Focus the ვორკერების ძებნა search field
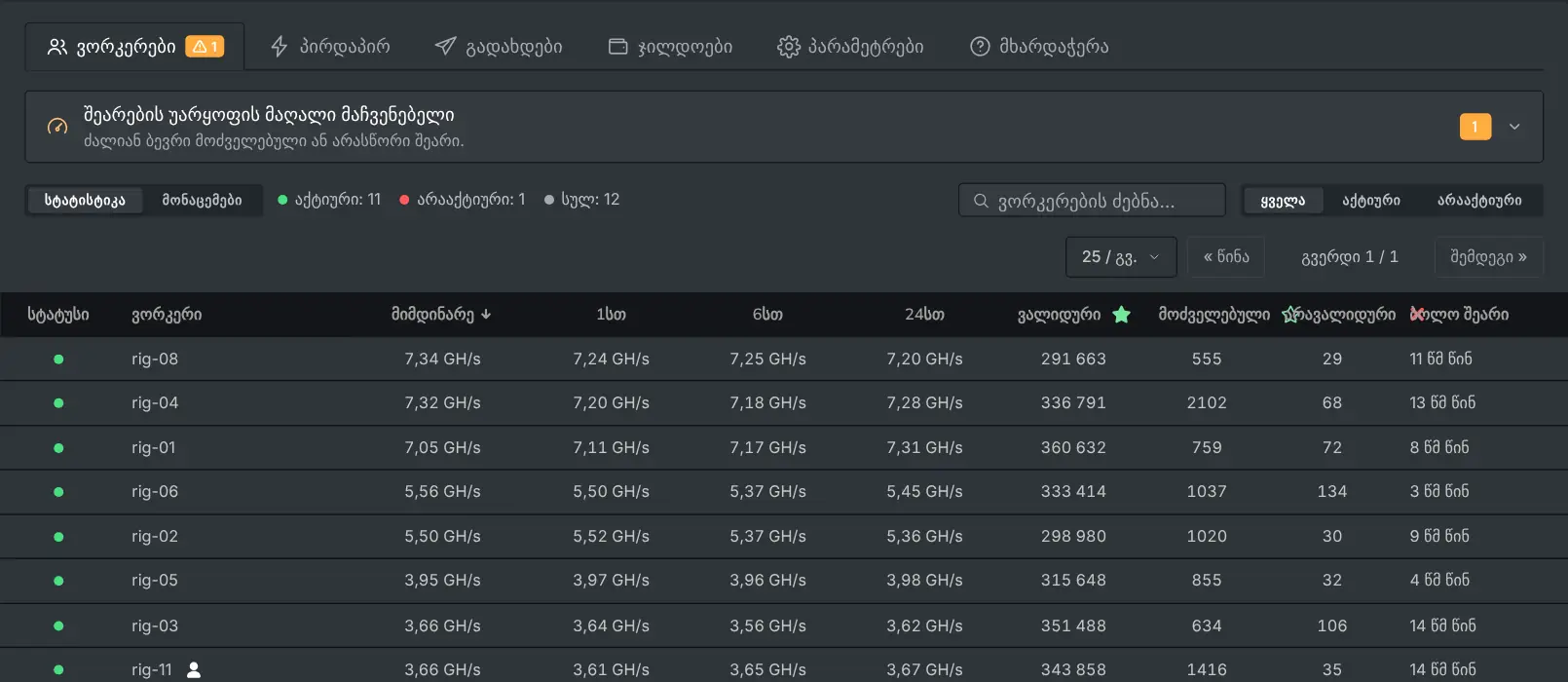The image size is (1568, 682). coord(1092,201)
